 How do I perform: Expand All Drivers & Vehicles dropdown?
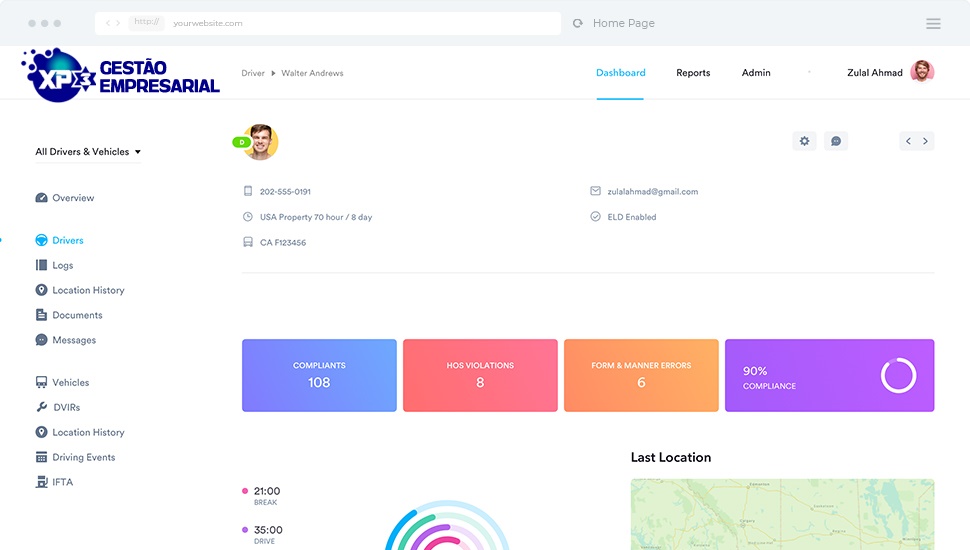tap(88, 152)
